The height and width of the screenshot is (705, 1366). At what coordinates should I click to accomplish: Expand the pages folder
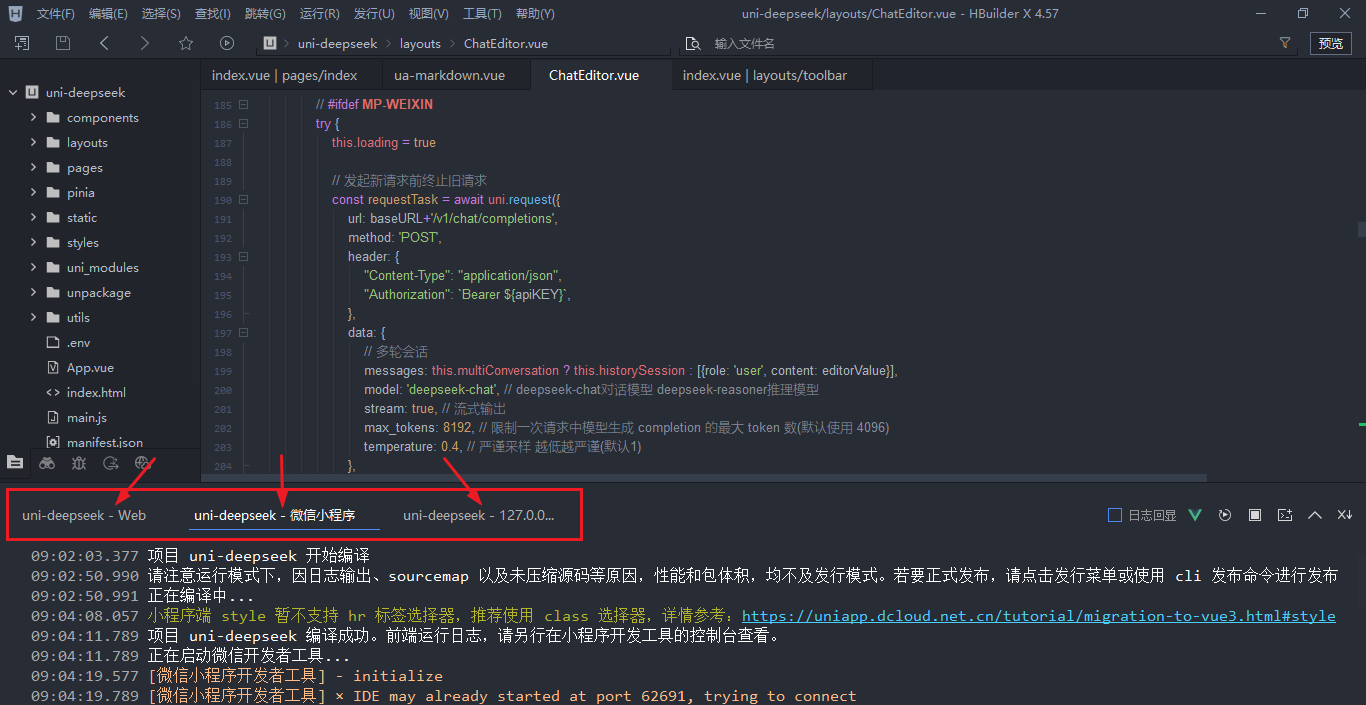coord(33,167)
